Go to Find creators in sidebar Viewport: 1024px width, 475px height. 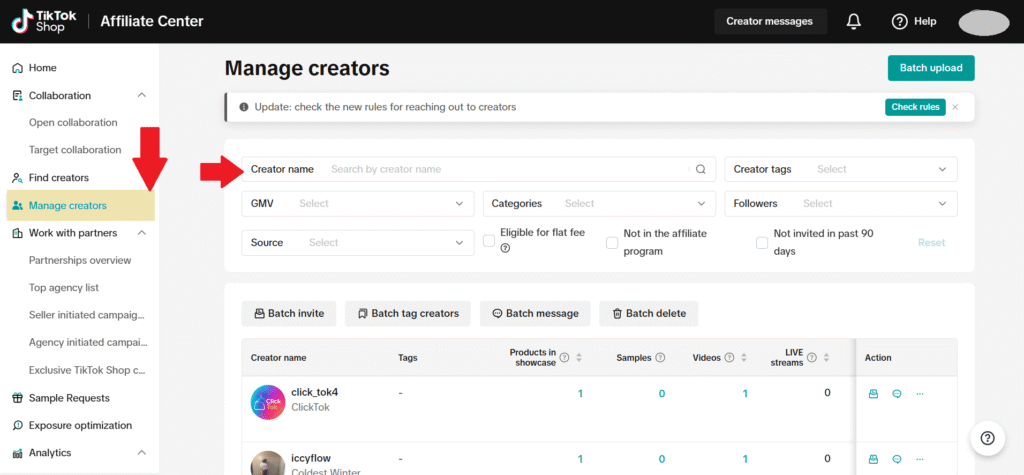[x=58, y=178]
